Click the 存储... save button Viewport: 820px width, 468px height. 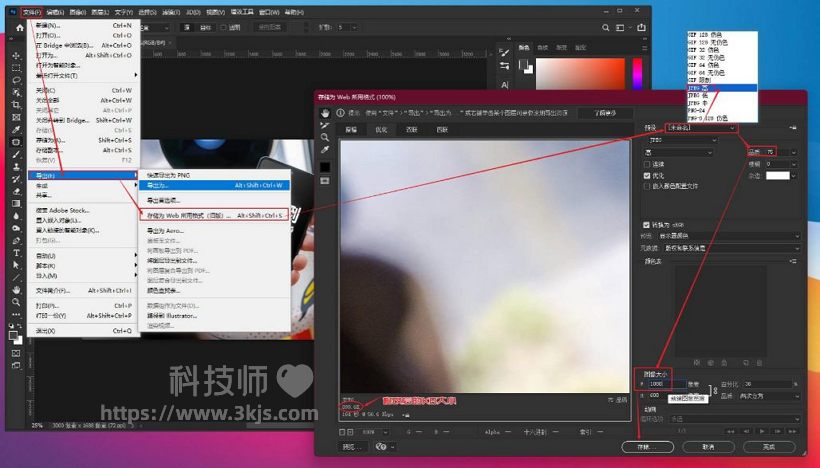(647, 447)
